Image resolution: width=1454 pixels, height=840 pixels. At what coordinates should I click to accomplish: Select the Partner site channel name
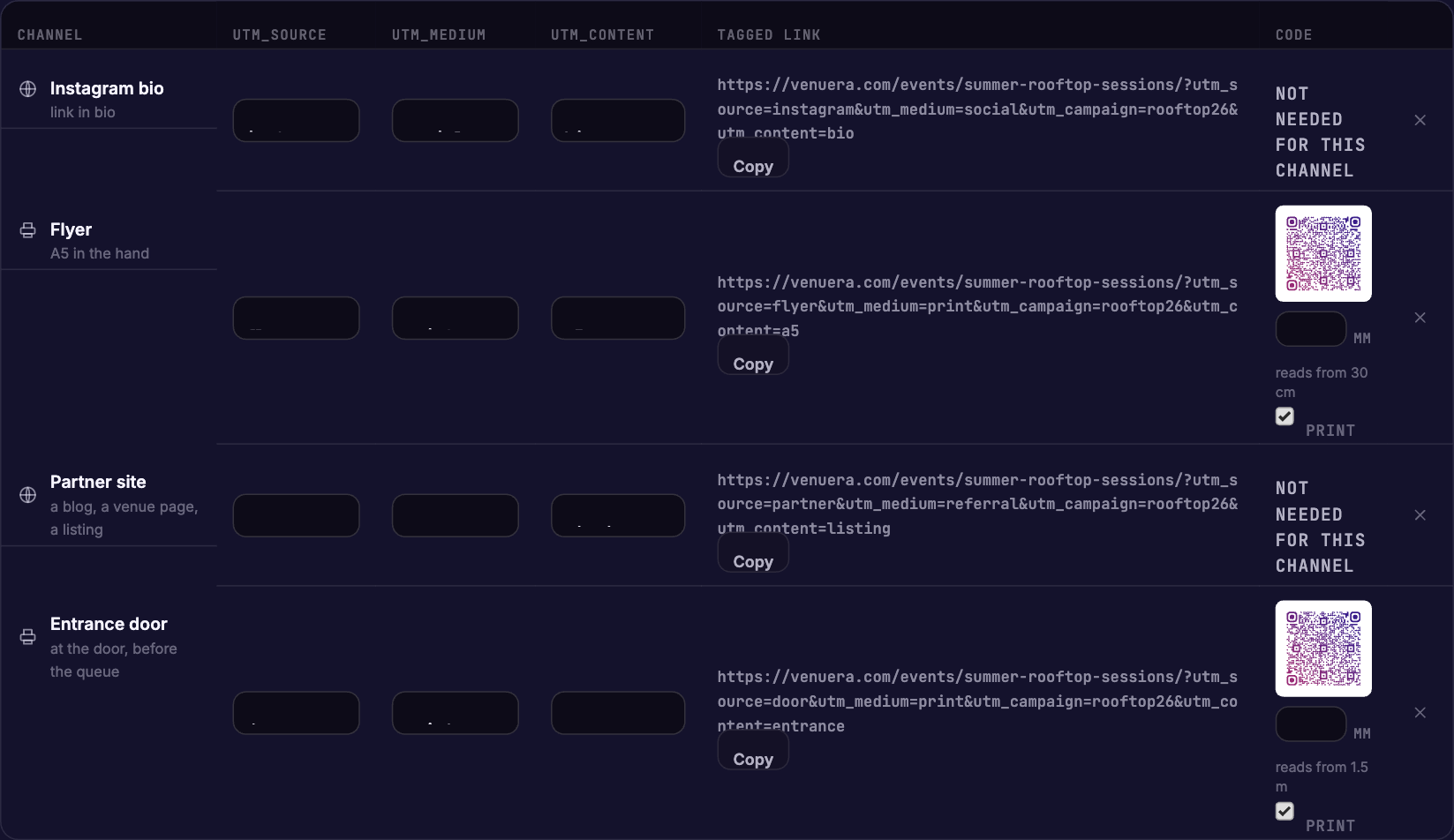(x=98, y=482)
